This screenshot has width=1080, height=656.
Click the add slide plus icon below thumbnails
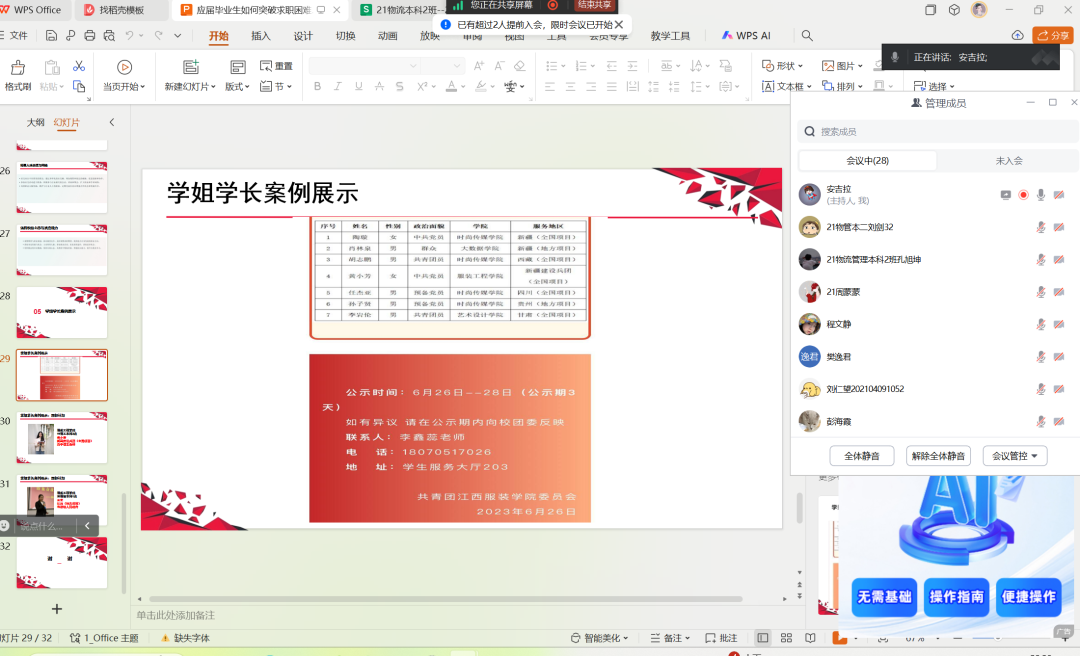click(x=56, y=609)
